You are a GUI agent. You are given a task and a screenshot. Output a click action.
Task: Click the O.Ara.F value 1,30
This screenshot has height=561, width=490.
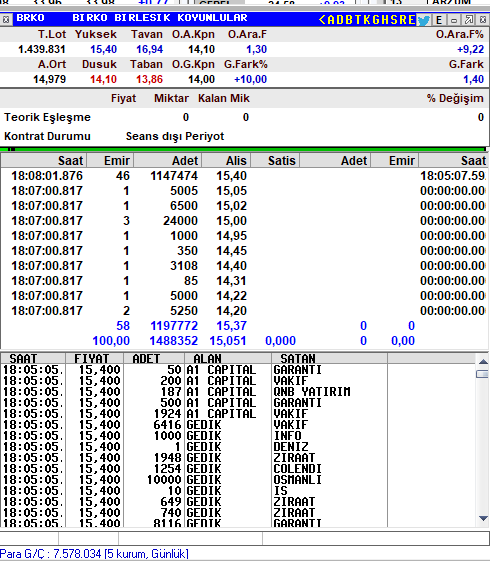[256, 49]
